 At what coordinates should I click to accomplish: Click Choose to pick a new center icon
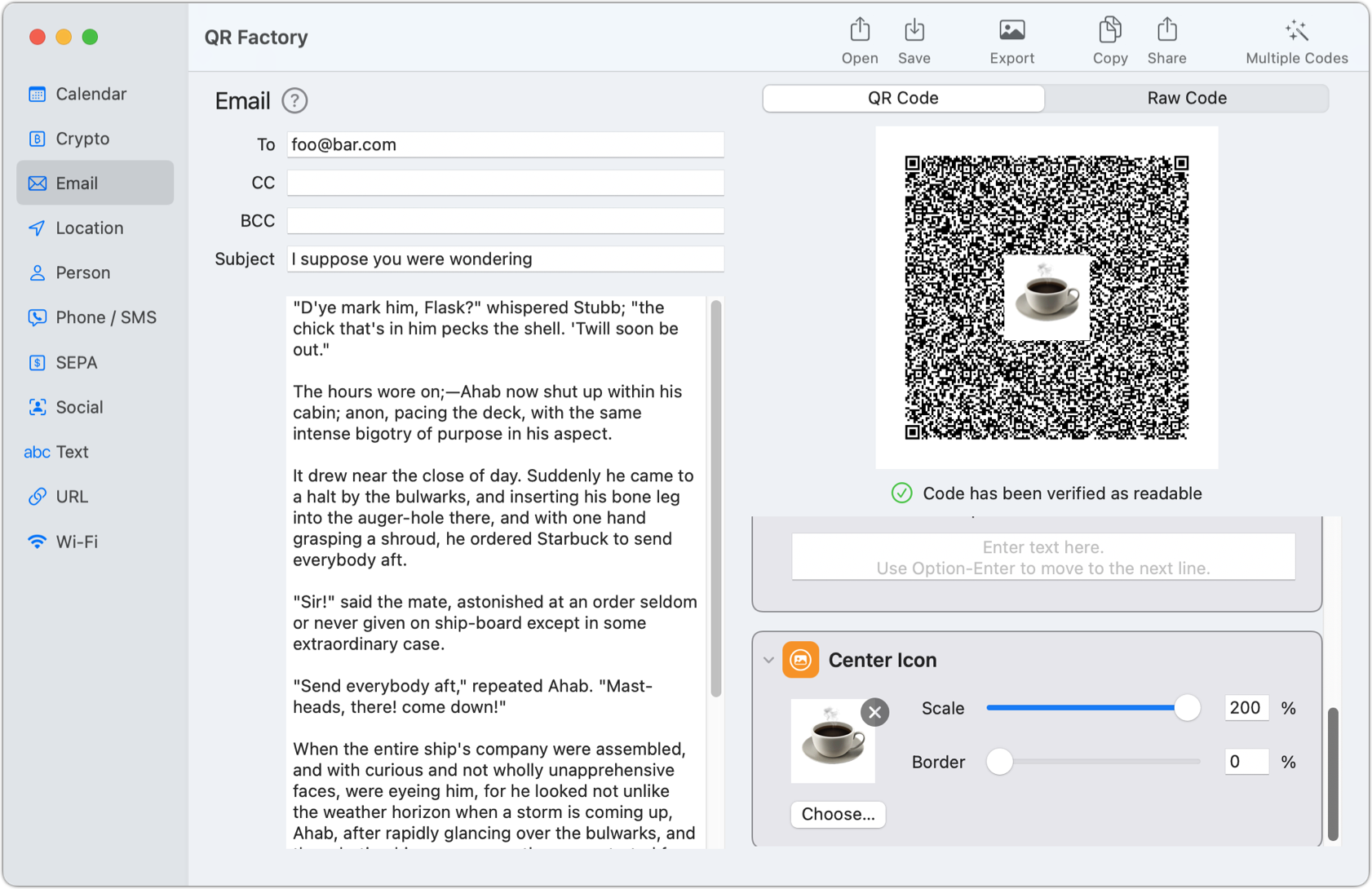pyautogui.click(x=838, y=814)
